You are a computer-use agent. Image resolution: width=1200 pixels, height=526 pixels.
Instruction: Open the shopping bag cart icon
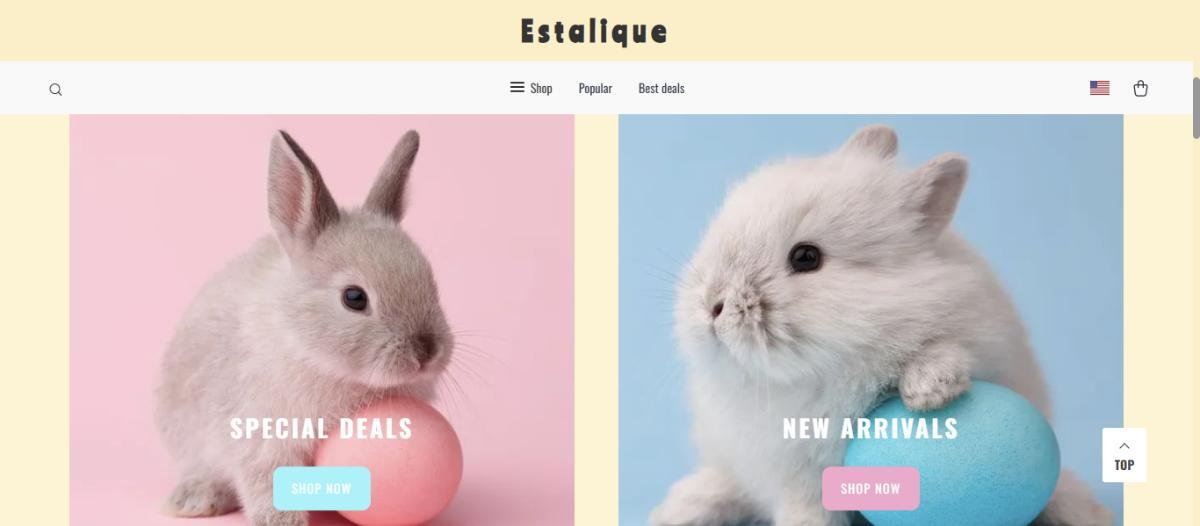click(1140, 88)
